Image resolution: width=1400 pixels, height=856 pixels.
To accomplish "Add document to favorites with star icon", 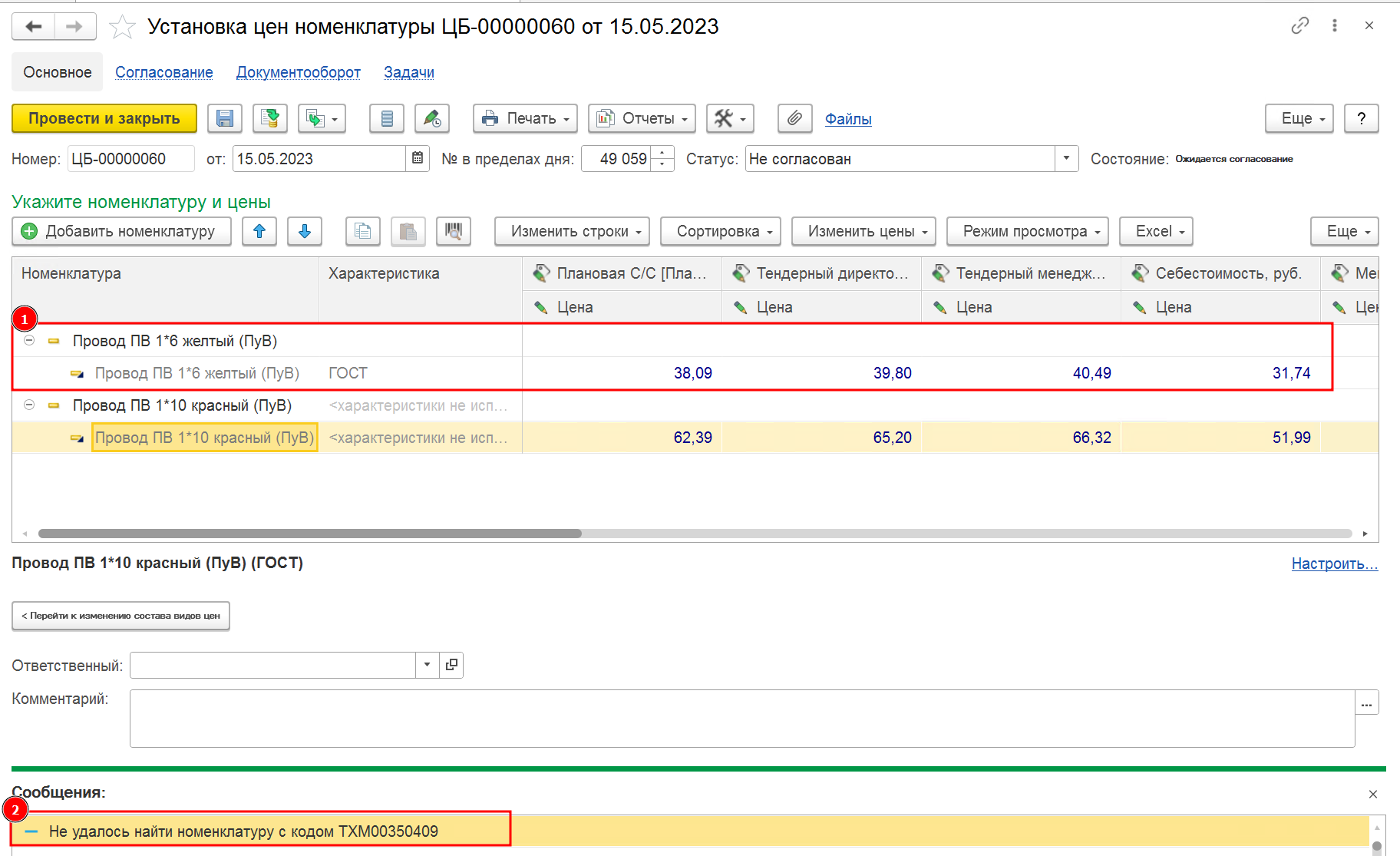I will [x=122, y=28].
